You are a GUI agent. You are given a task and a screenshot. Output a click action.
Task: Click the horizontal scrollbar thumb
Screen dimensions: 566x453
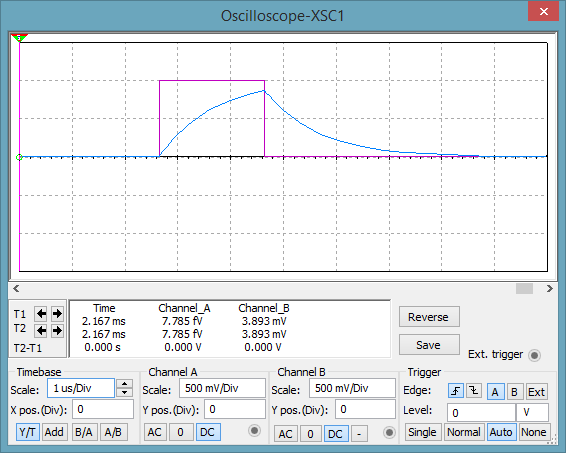click(524, 289)
